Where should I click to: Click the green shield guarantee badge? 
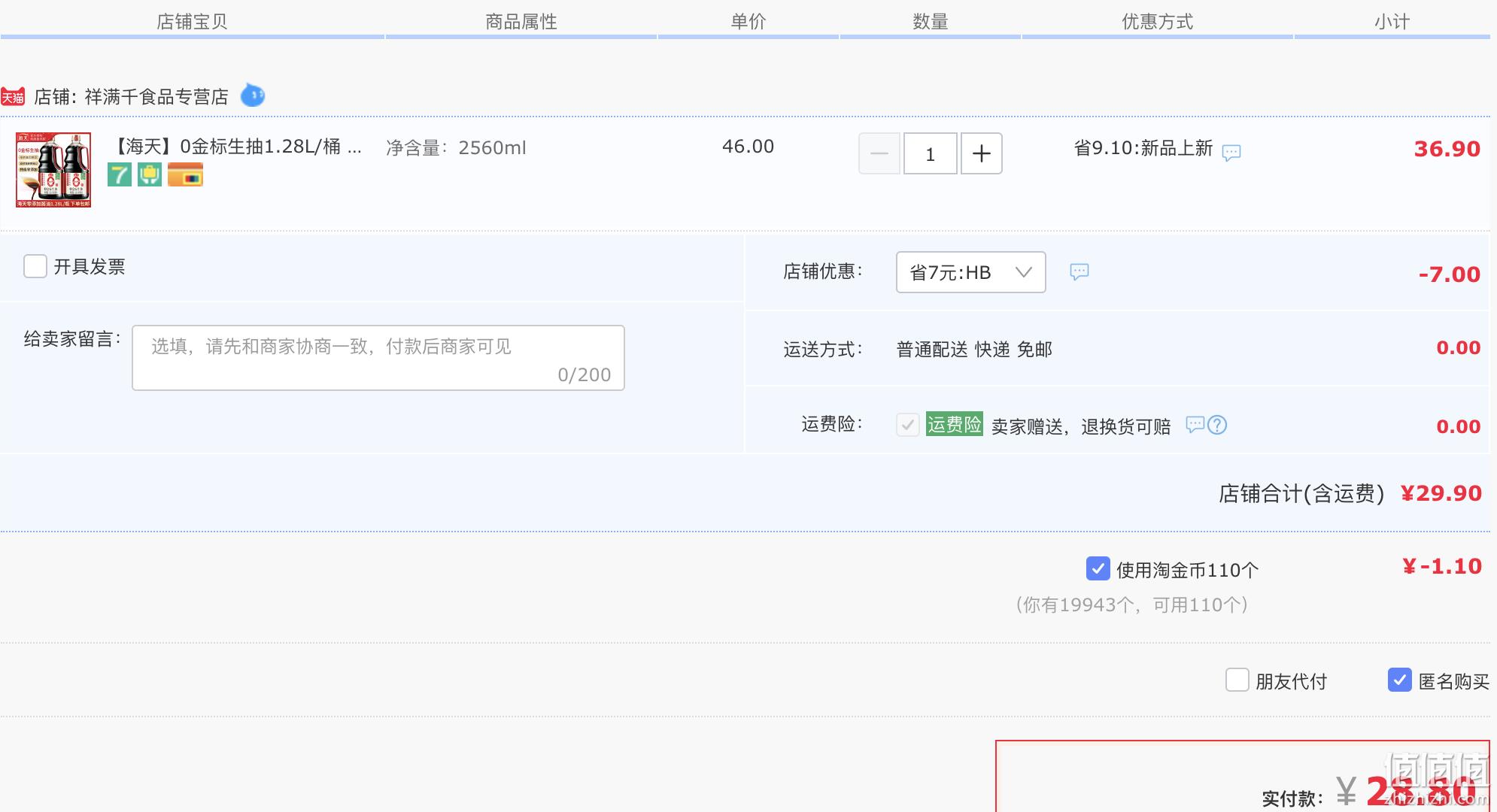tap(150, 175)
